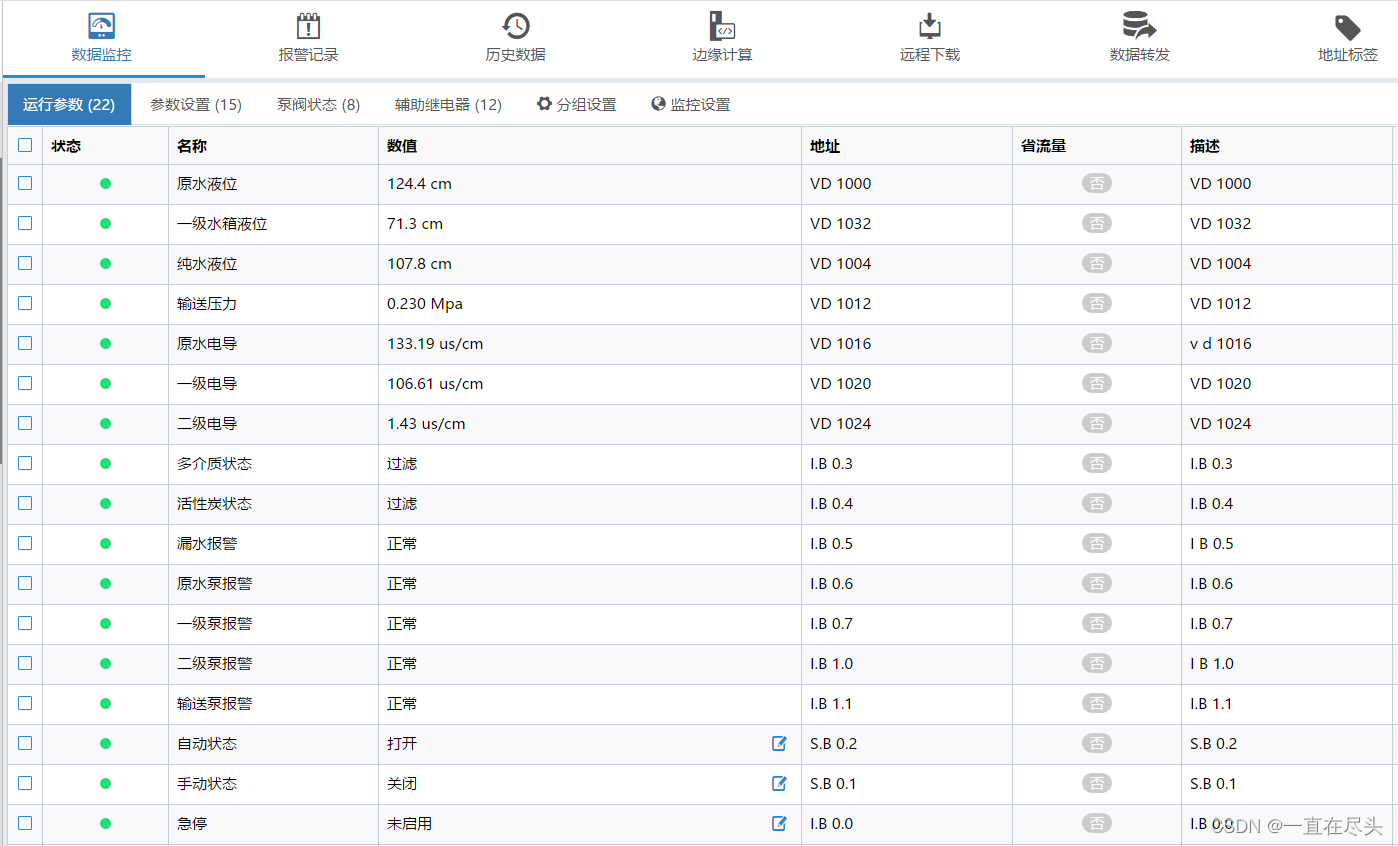Check the 一级泵报警 row checkbox
Screen dimensions: 1398x846
tap(25, 623)
